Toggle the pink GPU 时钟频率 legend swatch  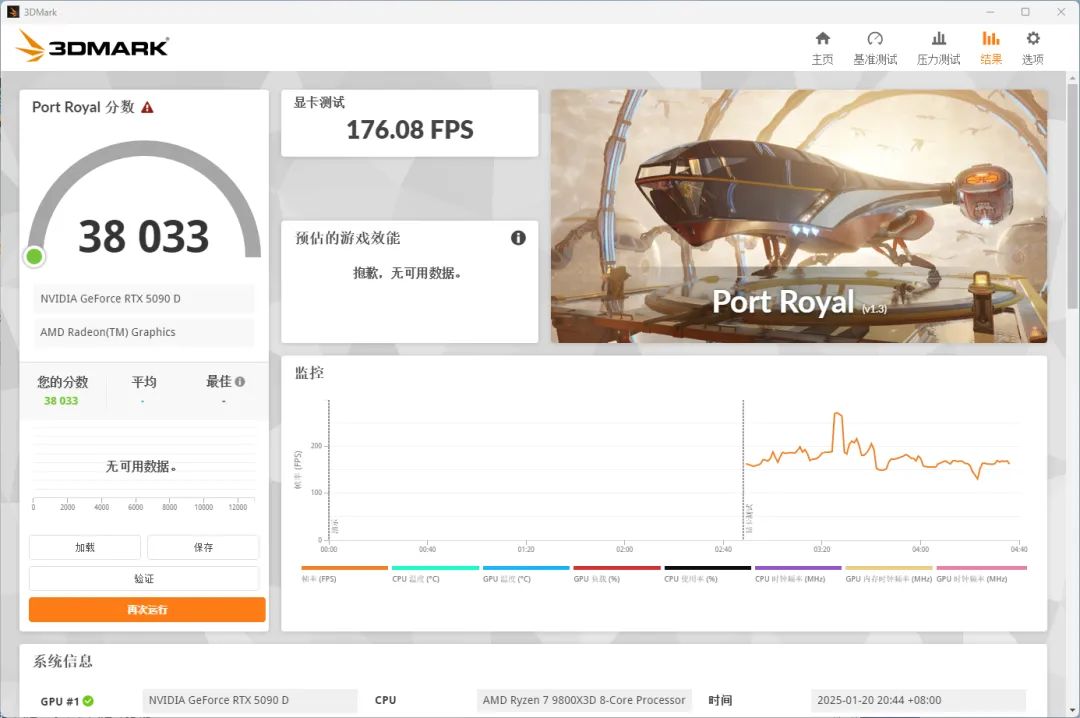tap(982, 568)
